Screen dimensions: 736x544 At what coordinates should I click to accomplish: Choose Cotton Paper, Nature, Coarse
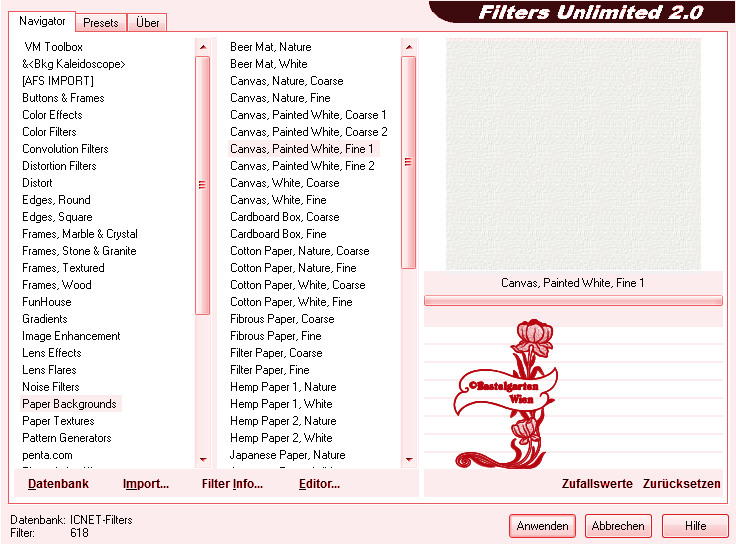pyautogui.click(x=300, y=251)
